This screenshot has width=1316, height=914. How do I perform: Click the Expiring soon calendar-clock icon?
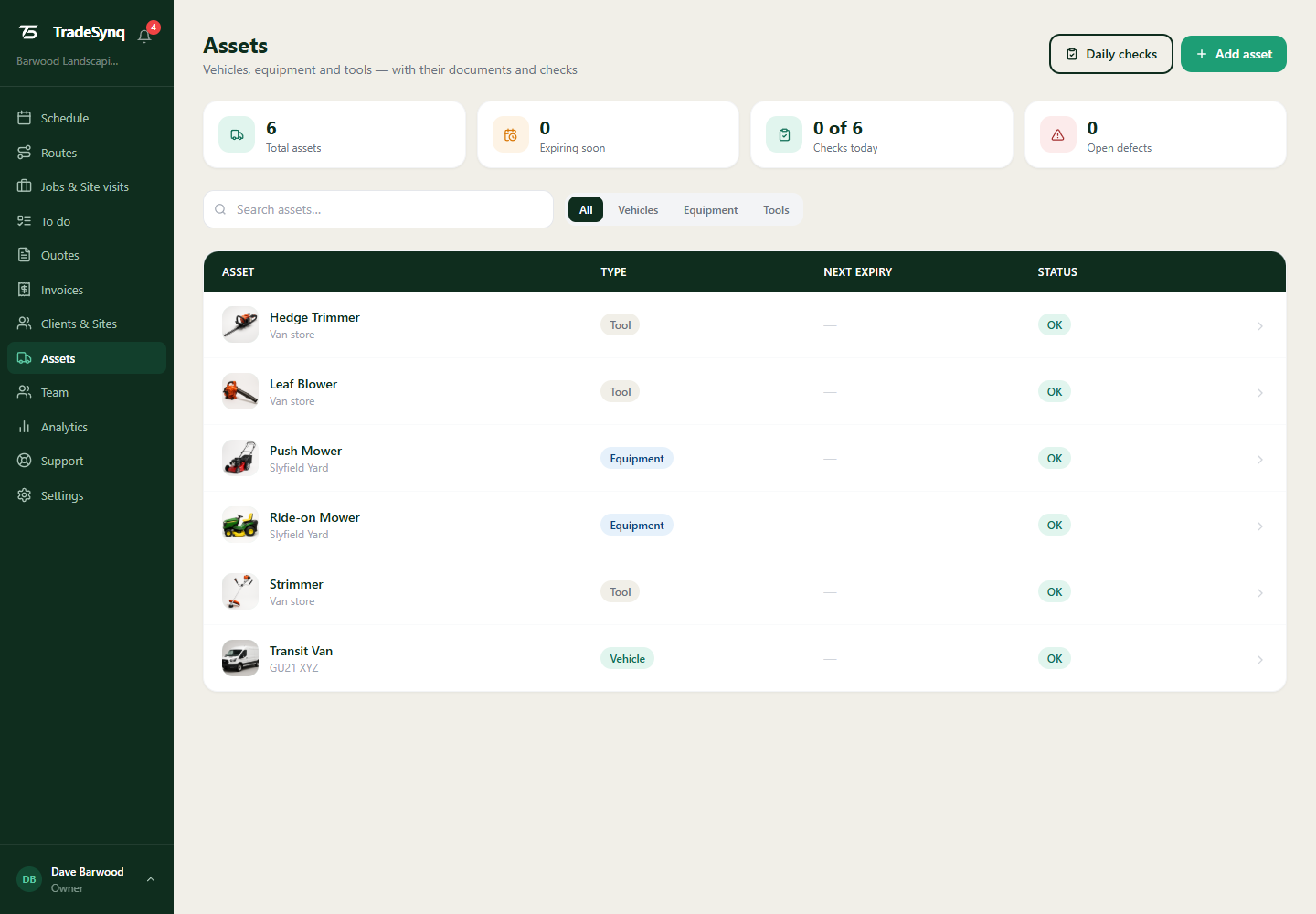[x=511, y=135]
